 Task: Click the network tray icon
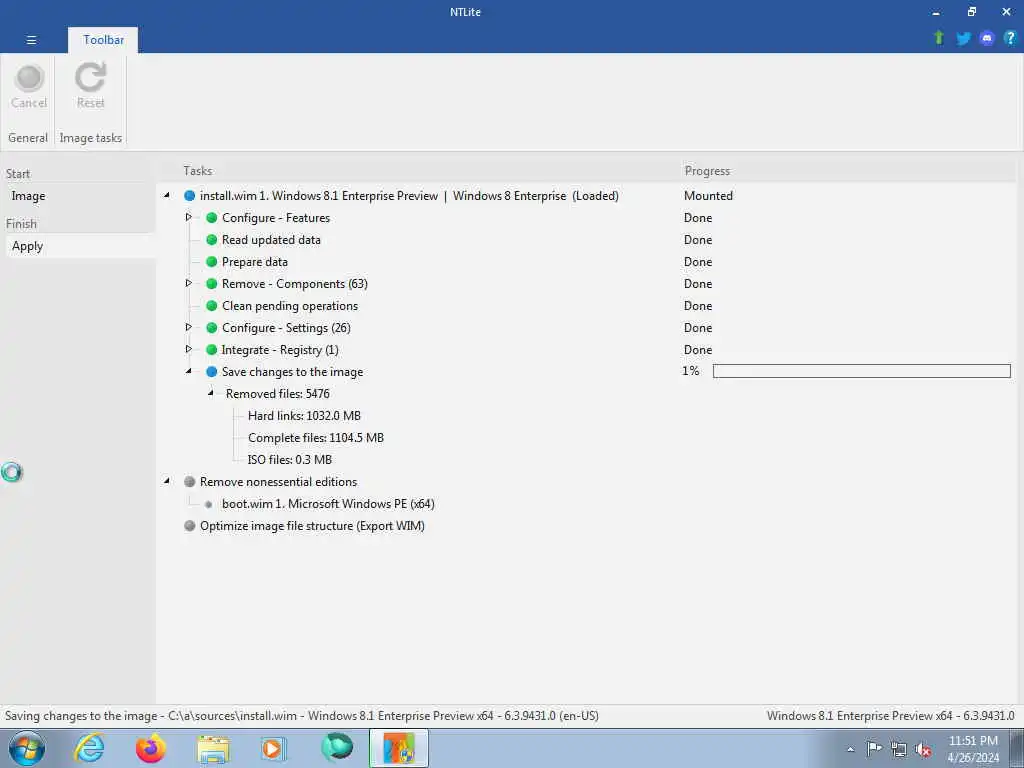coord(899,749)
